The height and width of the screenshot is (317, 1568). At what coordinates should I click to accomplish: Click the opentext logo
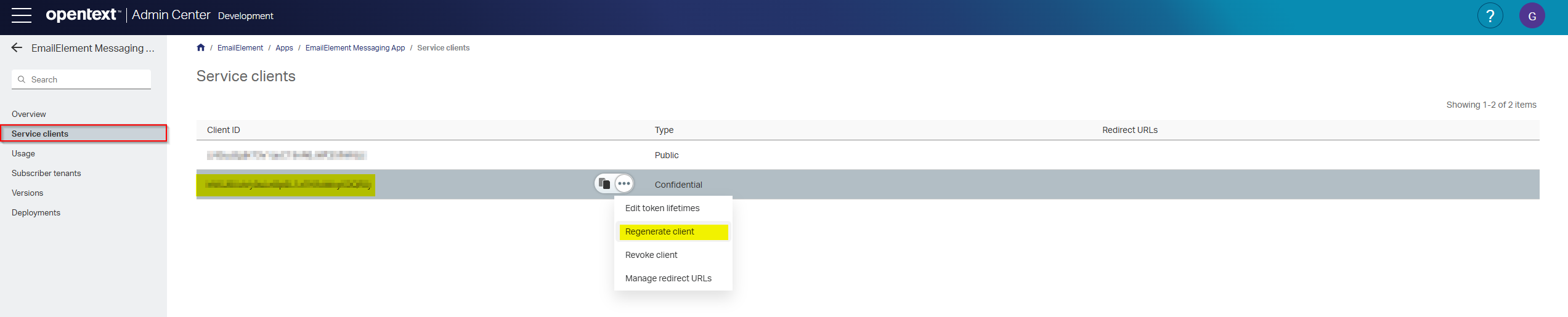[x=83, y=15]
